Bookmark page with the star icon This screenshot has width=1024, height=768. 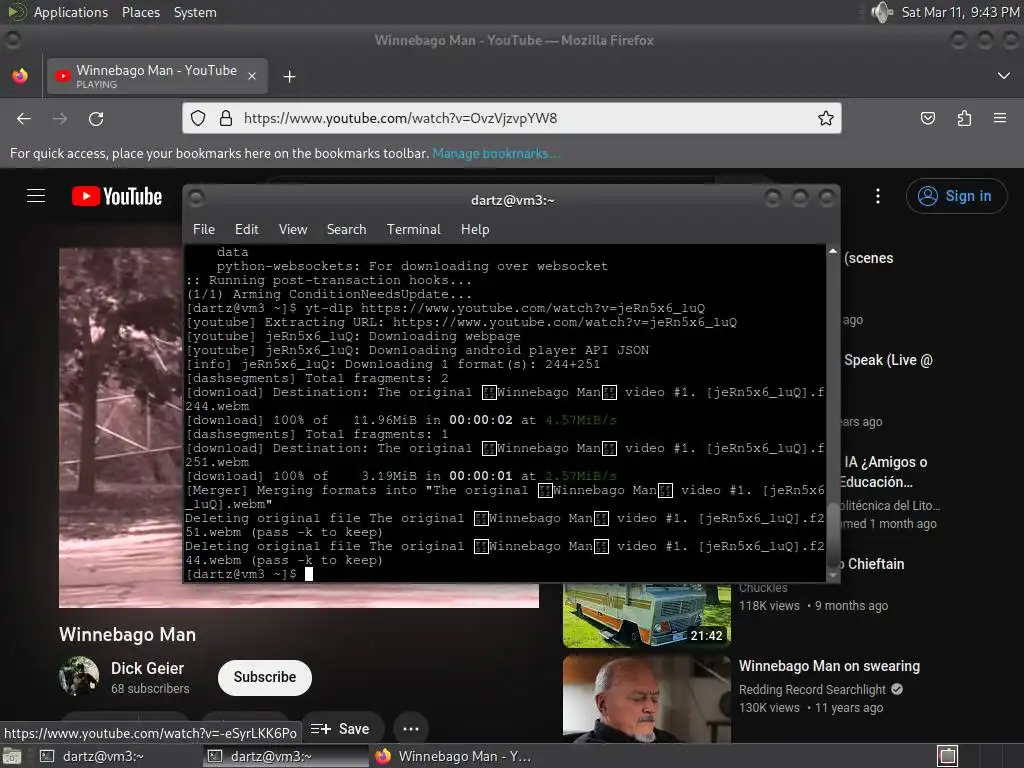[x=825, y=118]
